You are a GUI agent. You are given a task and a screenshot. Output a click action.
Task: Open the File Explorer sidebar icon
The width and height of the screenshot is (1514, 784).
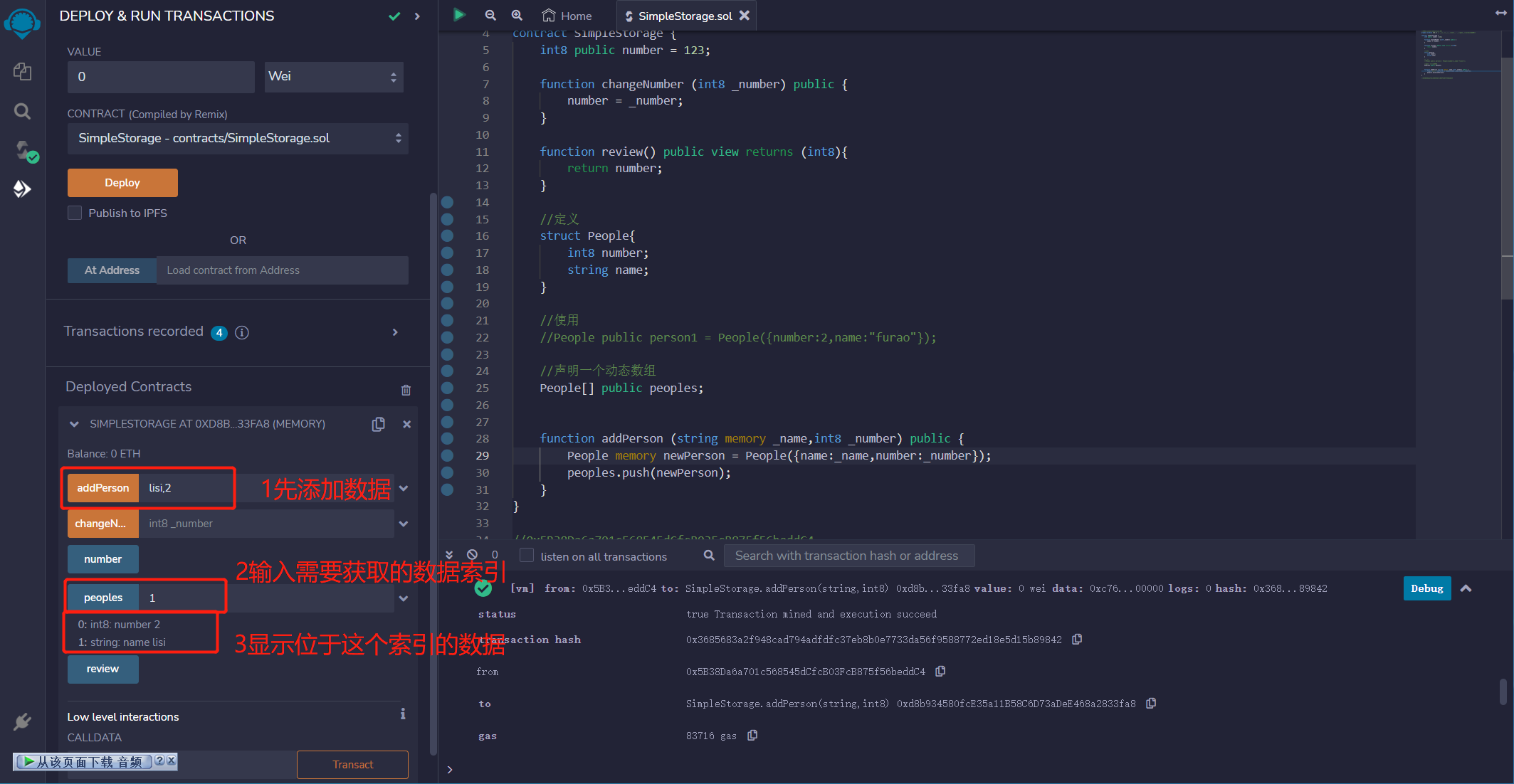coord(22,71)
